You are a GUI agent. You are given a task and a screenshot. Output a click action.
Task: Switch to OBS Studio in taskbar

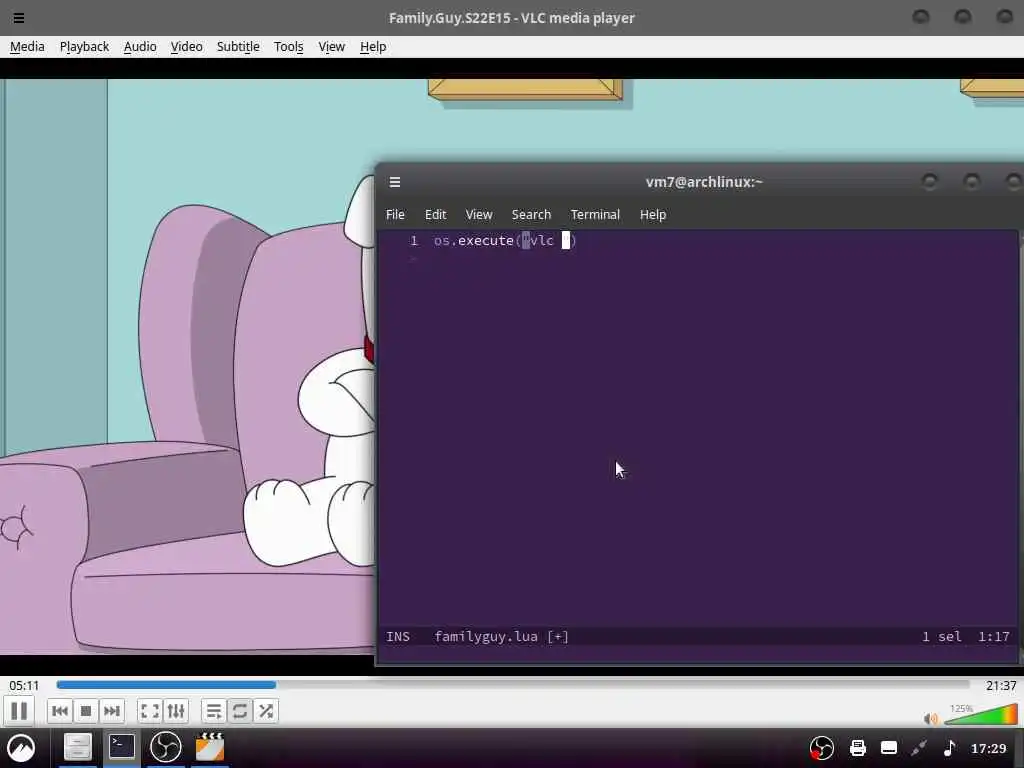(165, 746)
